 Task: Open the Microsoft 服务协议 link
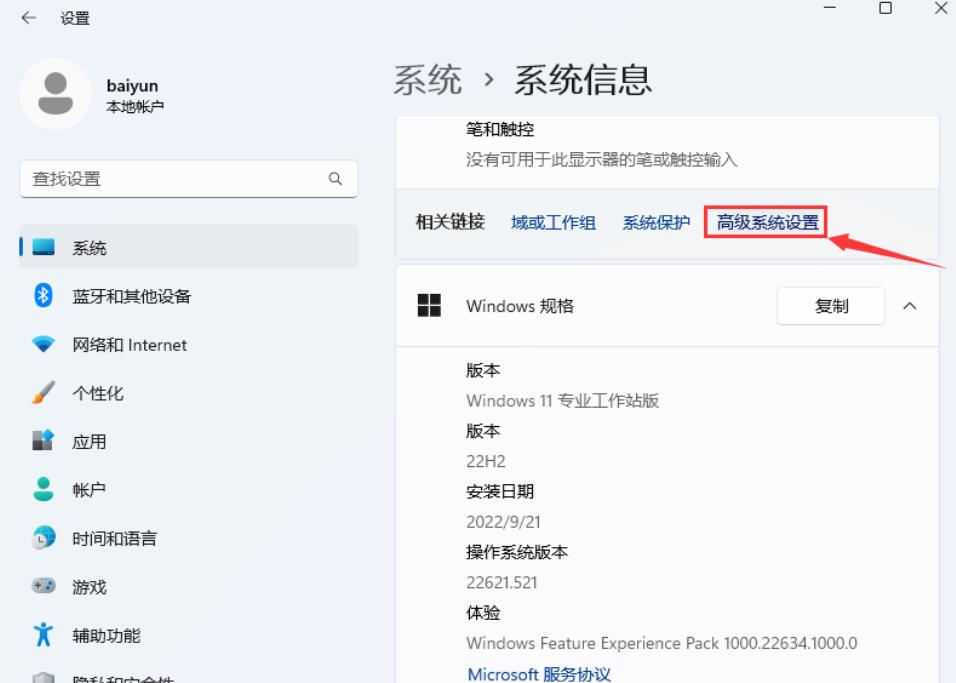[538, 673]
